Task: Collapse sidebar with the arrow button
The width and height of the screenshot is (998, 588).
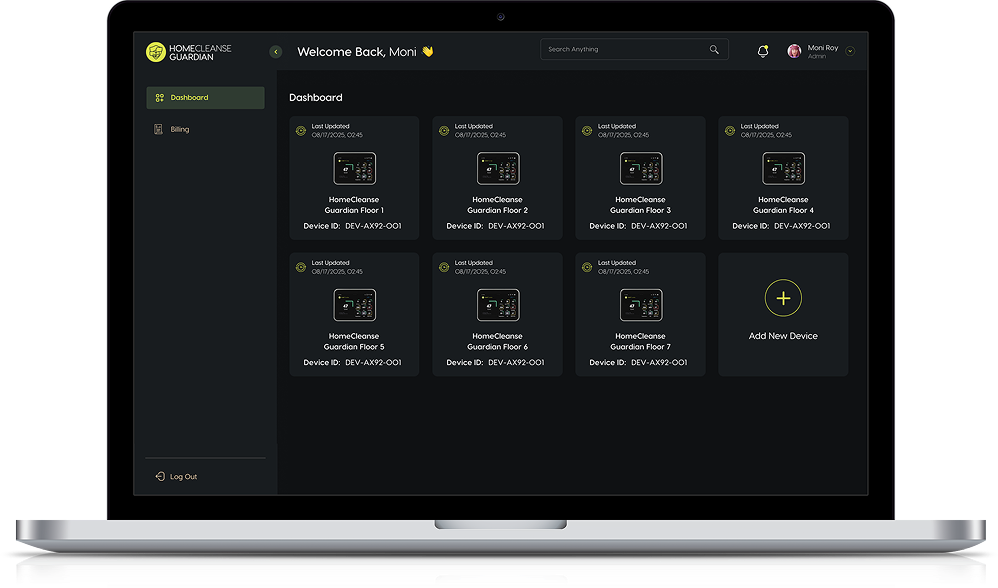Action: (276, 52)
